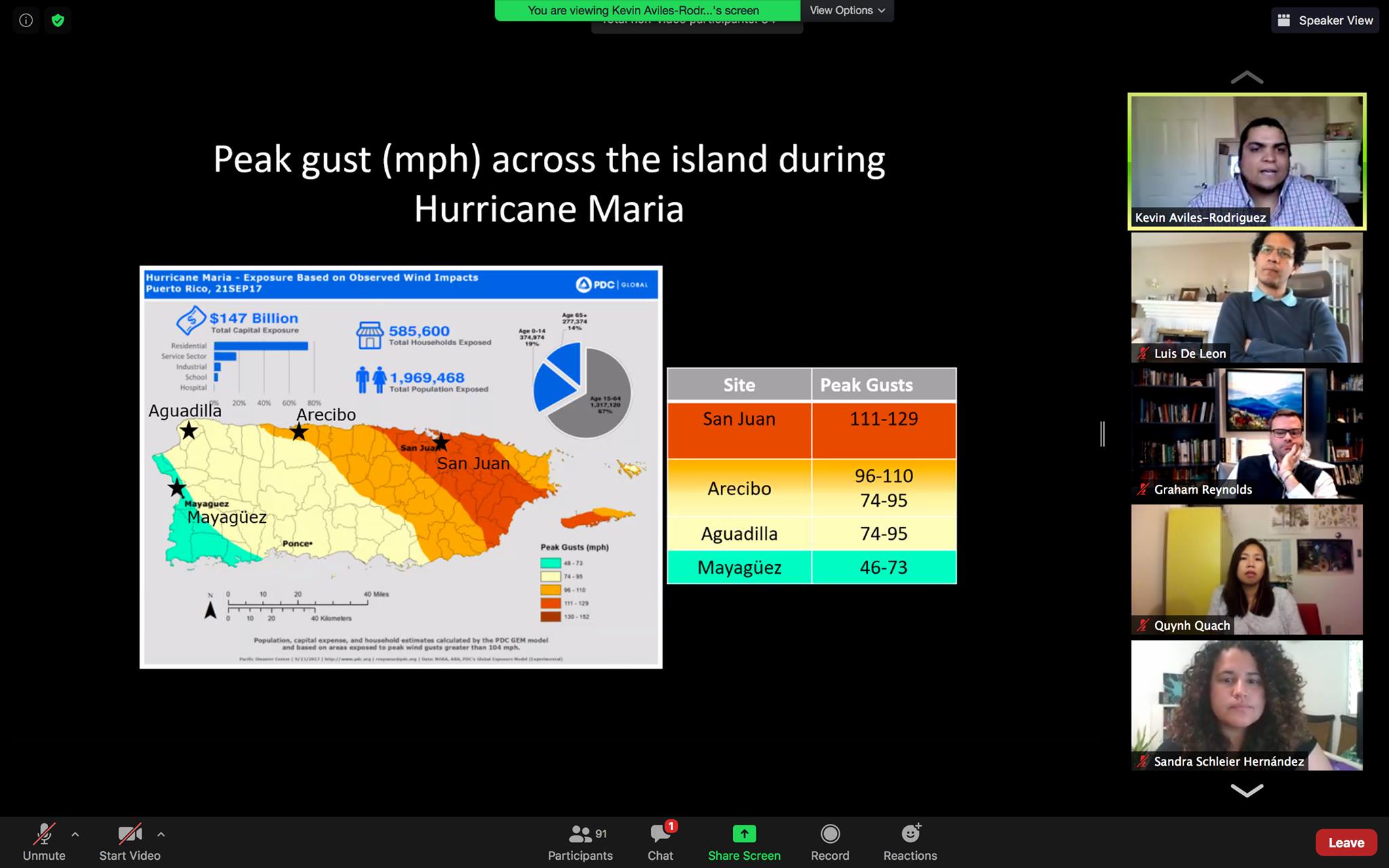Click the PDC Global logo on the map
The height and width of the screenshot is (868, 1389).
tap(612, 285)
